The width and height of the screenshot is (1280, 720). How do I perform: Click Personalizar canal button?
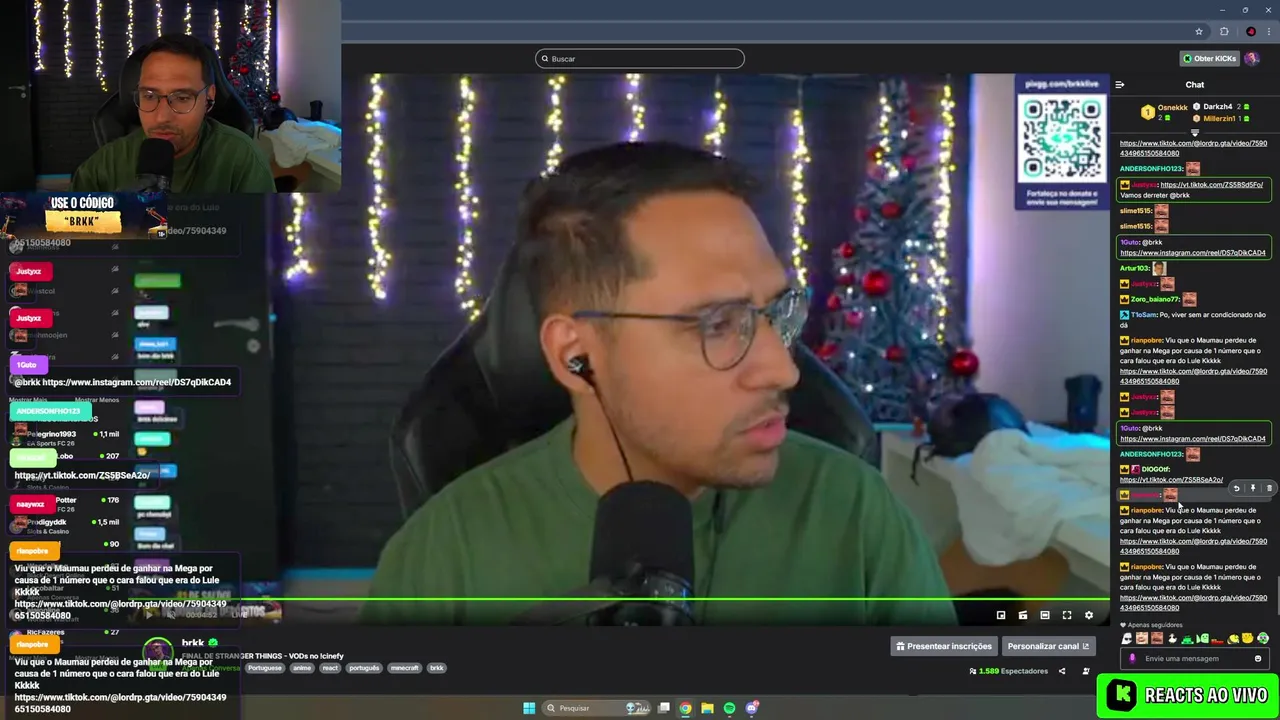click(1048, 646)
